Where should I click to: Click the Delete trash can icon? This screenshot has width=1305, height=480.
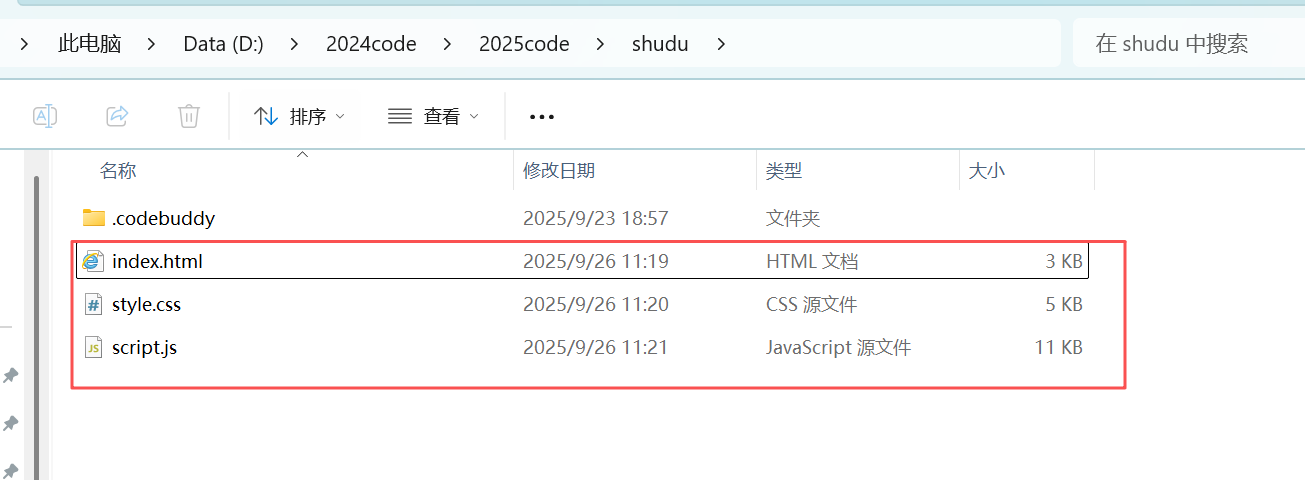coord(189,116)
